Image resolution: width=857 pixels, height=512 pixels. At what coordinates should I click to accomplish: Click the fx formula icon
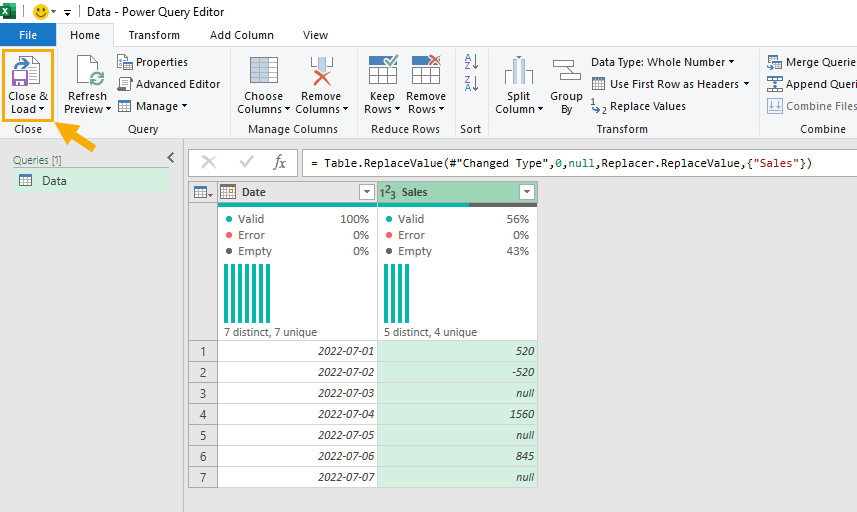point(279,162)
